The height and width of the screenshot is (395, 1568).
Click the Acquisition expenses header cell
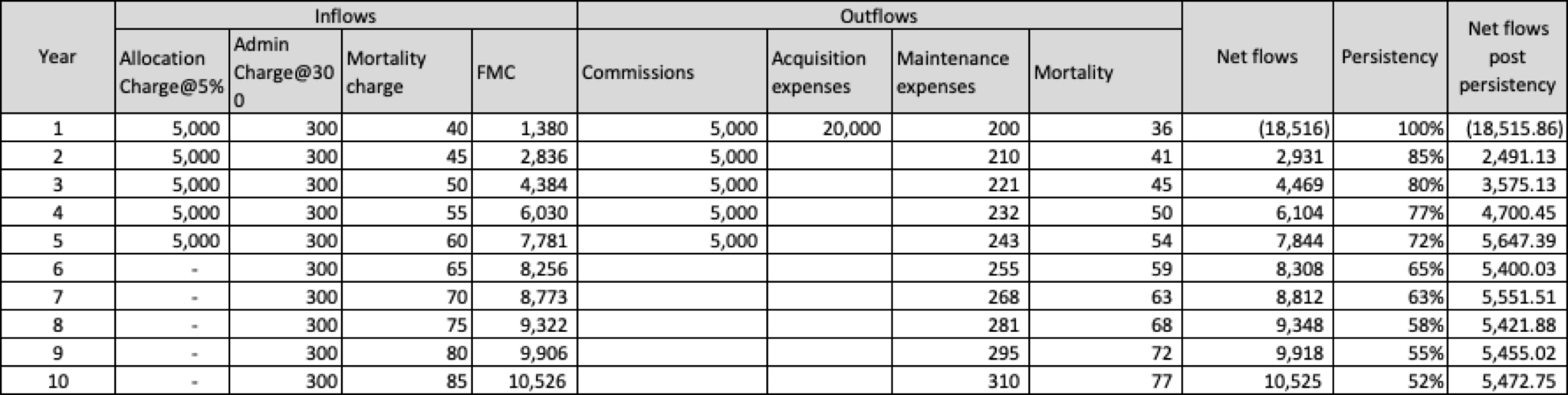coord(828,72)
